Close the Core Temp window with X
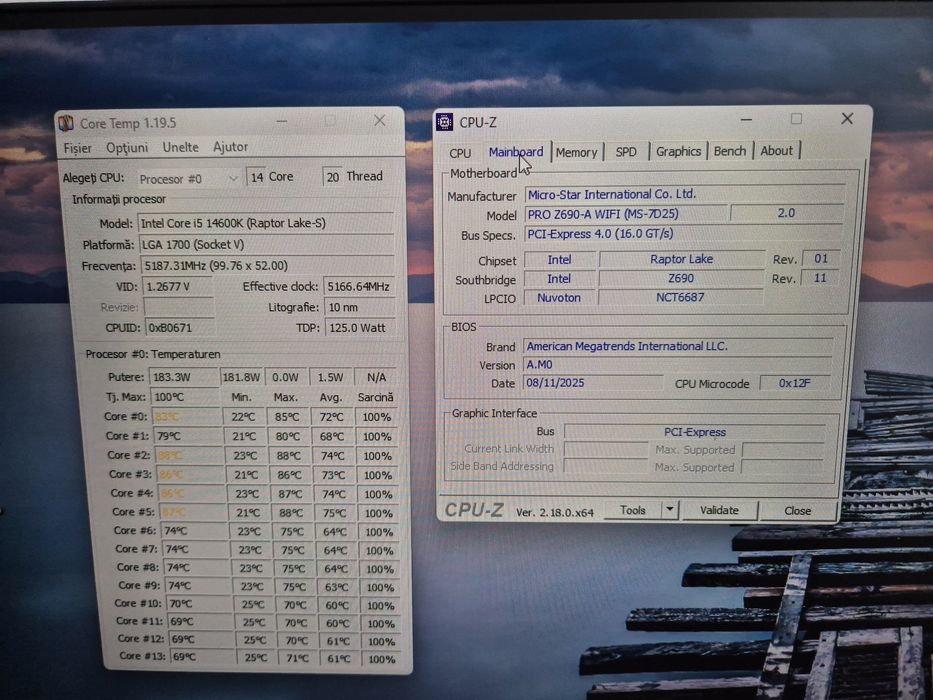933x700 pixels. click(x=380, y=121)
